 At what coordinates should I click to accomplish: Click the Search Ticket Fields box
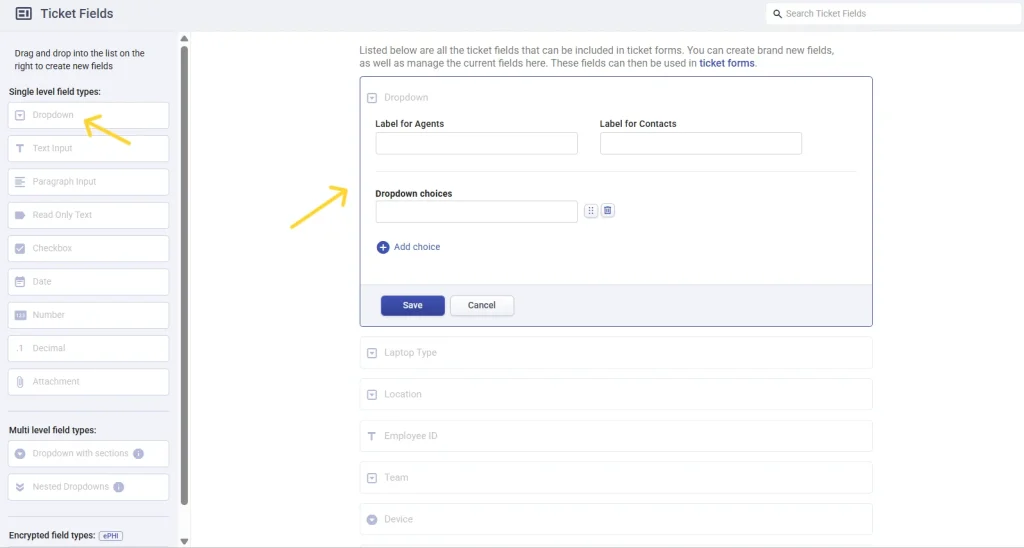pyautogui.click(x=893, y=14)
